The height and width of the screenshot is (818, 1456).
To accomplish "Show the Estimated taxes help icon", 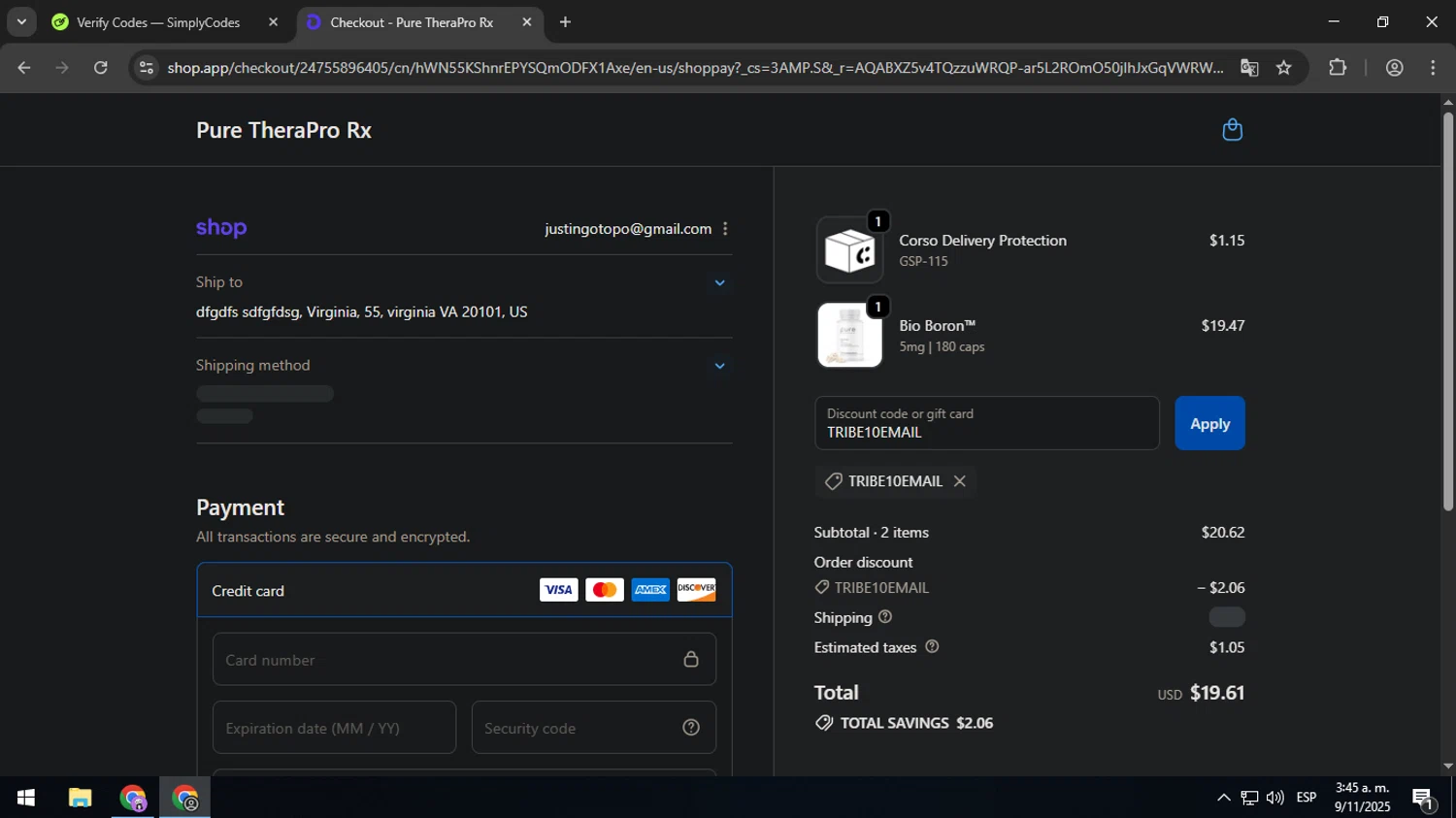I will (932, 647).
